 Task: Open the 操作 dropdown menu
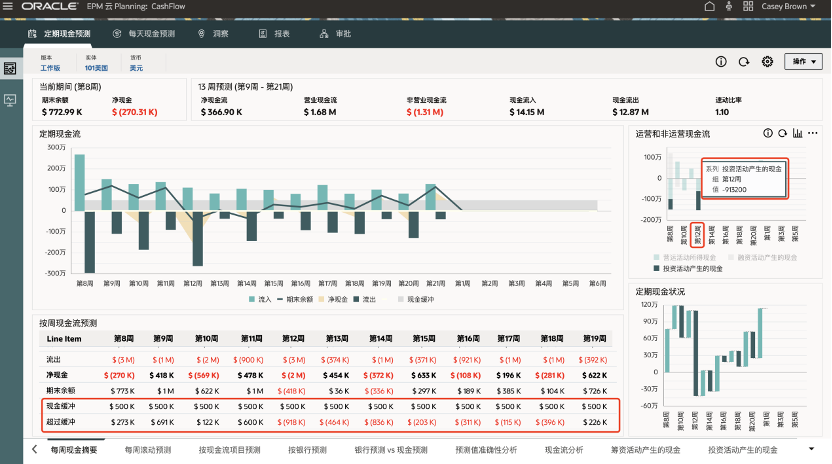click(802, 62)
